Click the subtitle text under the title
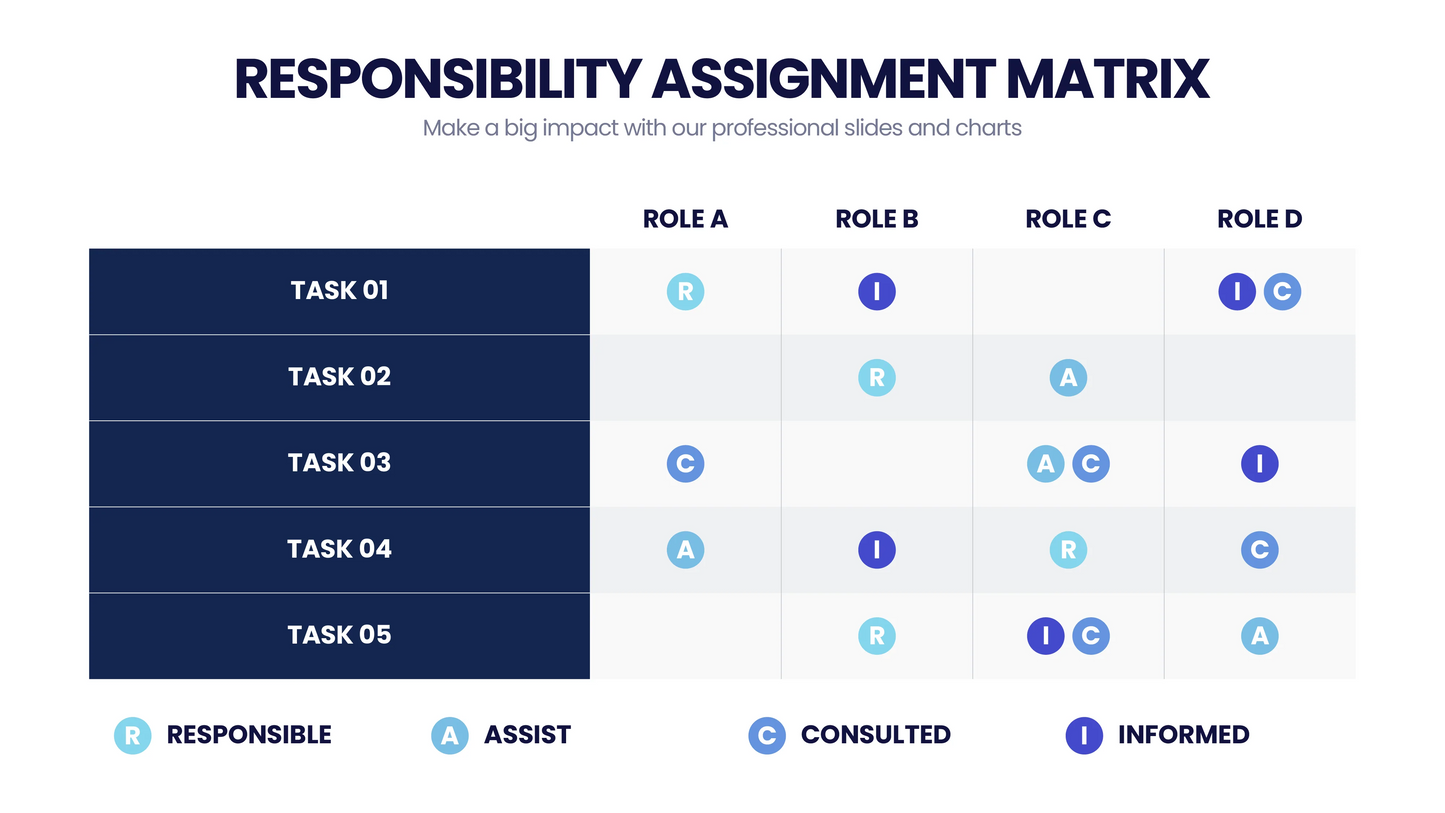Screen dimensions: 1445x813 722,128
